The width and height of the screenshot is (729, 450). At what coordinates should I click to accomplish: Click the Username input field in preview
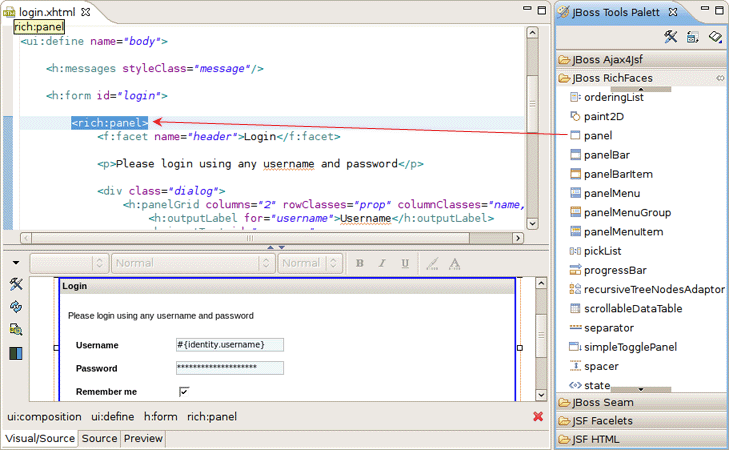230,345
